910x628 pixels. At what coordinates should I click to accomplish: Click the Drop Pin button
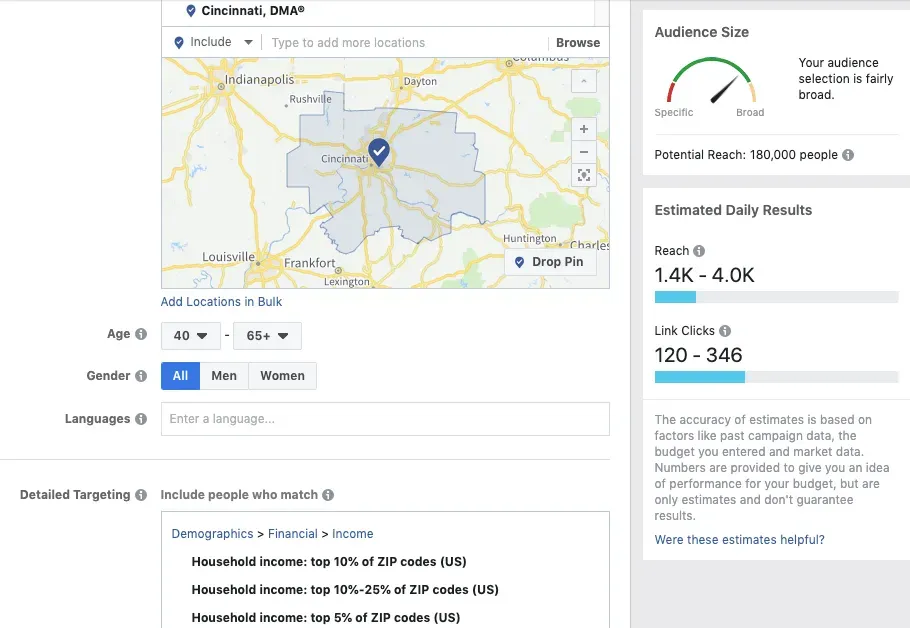[x=548, y=261]
